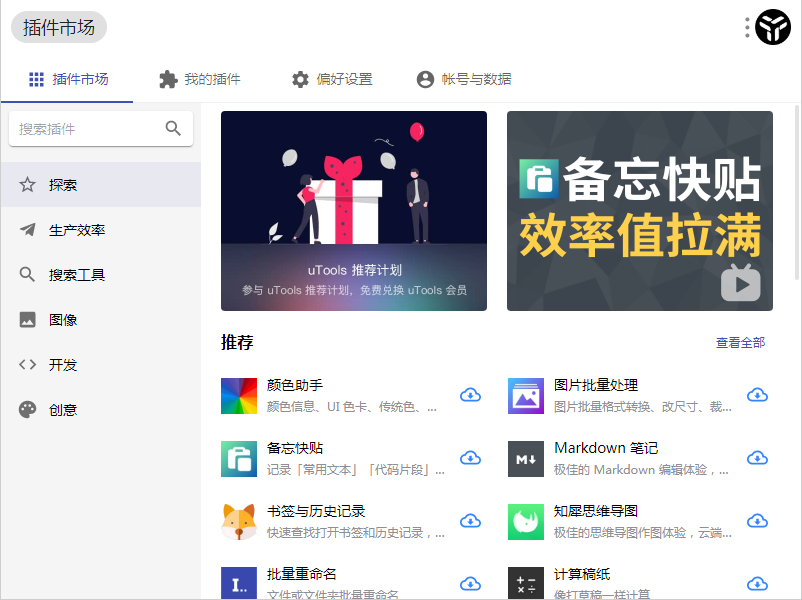The width and height of the screenshot is (802, 600).
Task: Open the 帐号与数据 tab
Action: 464,79
